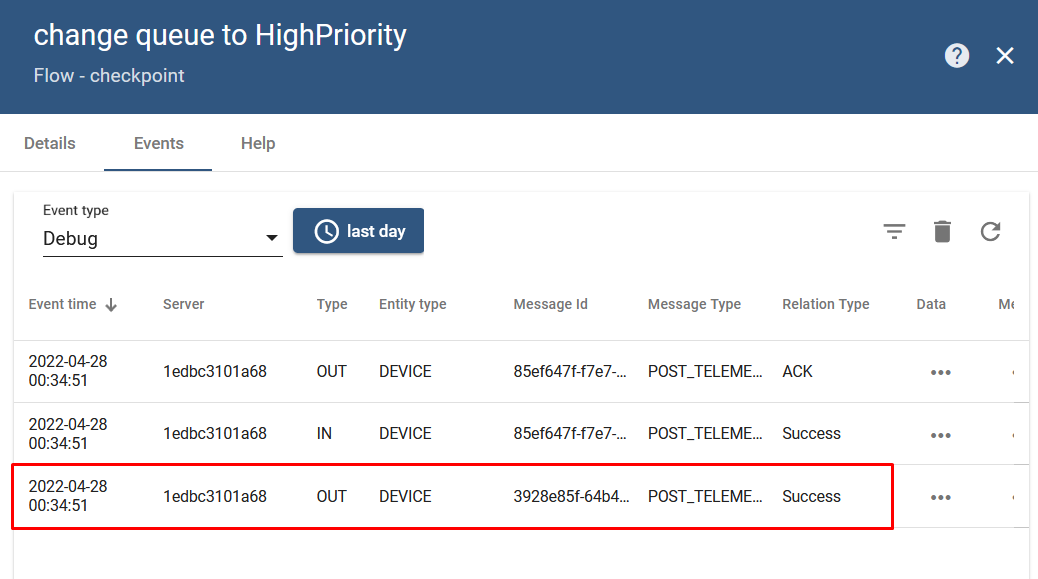
Task: Click server 1edbc3101a68 in ACK row
Action: (x=214, y=371)
